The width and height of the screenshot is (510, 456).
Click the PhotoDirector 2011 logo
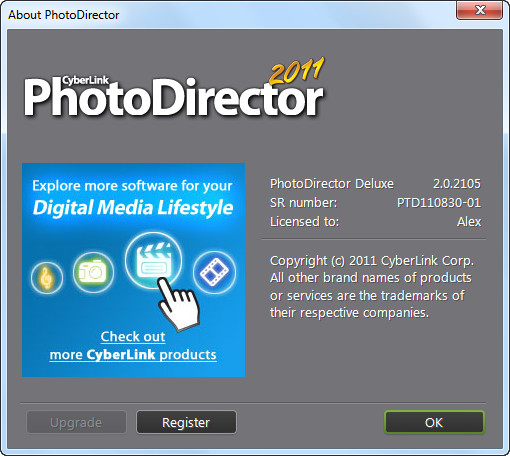(174, 88)
